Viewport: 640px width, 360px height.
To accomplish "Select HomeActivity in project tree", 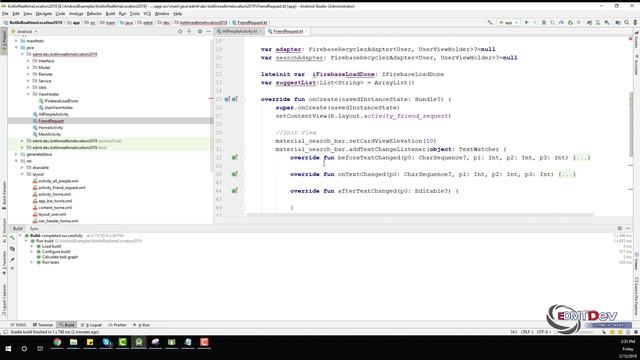I will click(51, 127).
